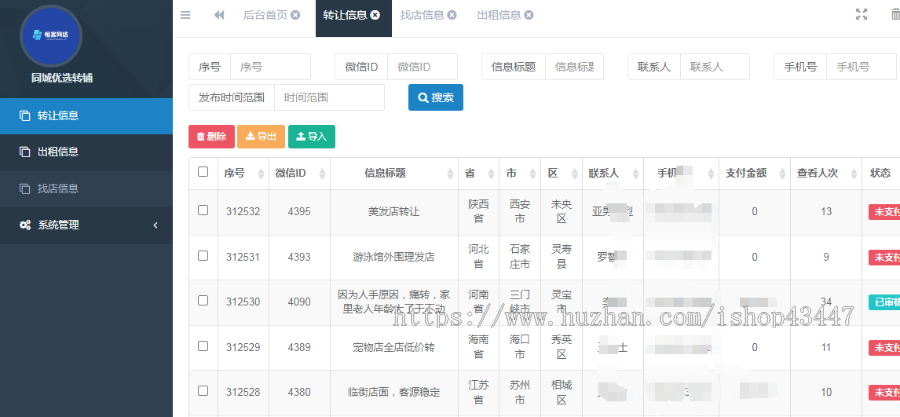Screen dimensions: 900x417
Task: Click the 苏州市 city cell
Action: (519, 392)
